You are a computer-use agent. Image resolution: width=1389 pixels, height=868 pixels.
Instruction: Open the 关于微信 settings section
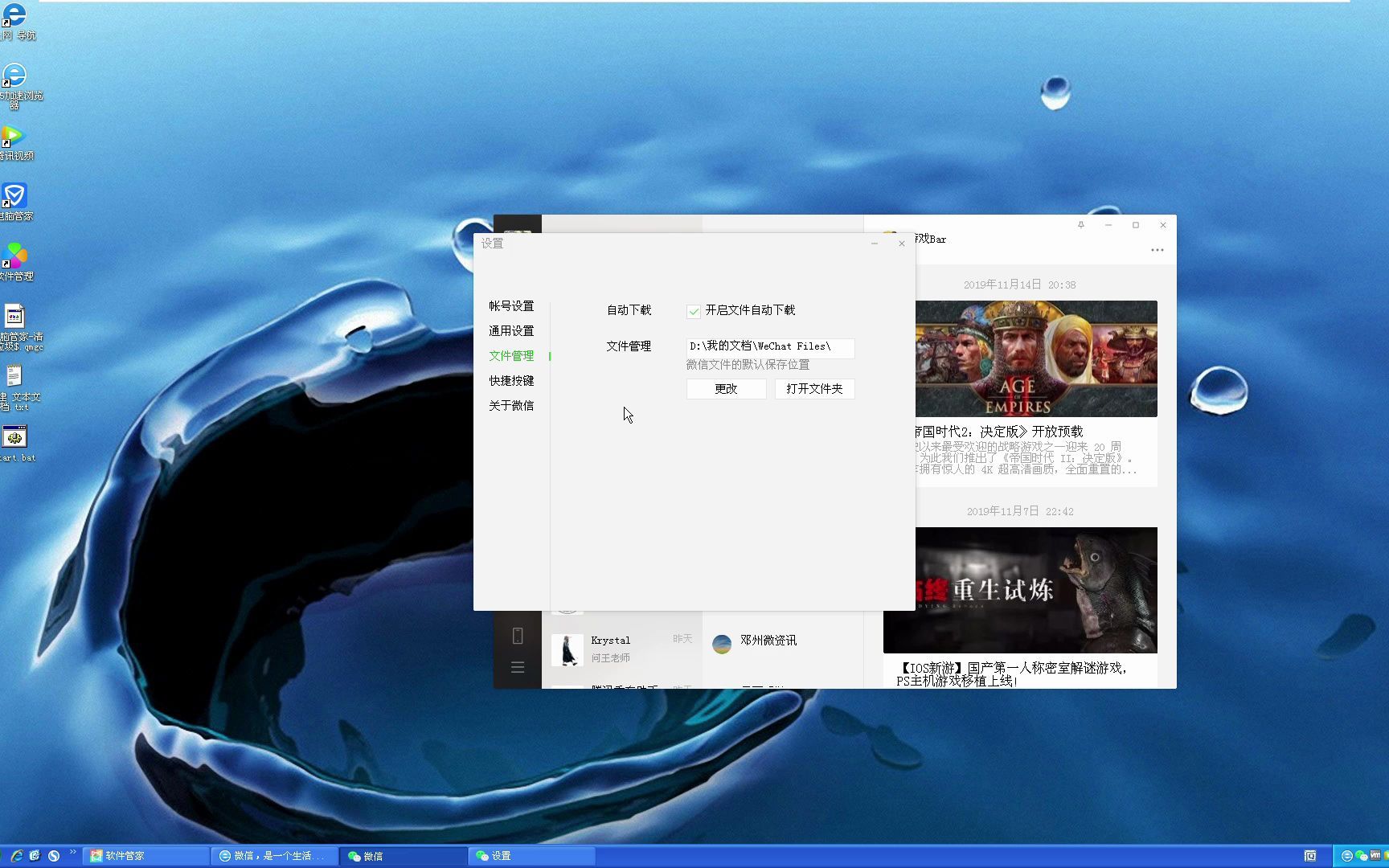511,406
